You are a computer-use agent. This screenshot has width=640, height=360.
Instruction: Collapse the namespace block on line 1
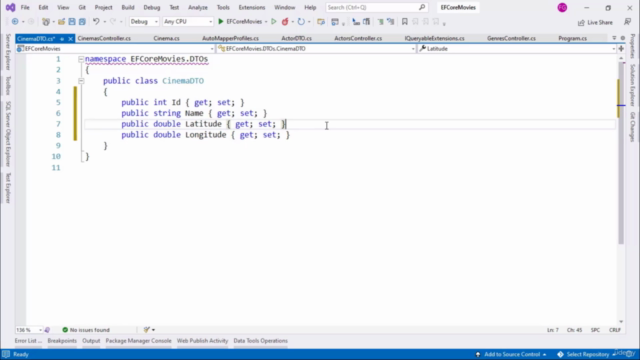(x=81, y=59)
